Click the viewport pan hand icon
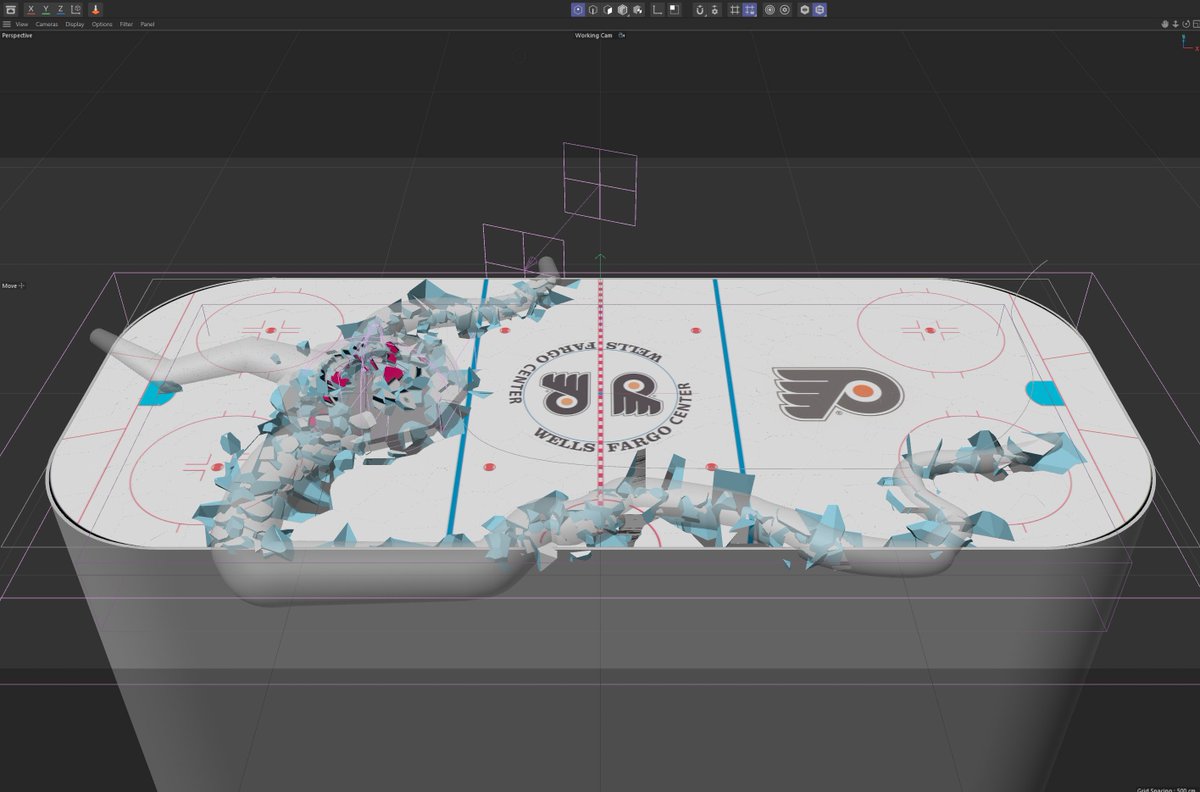The width and height of the screenshot is (1200, 792). 1164,24
